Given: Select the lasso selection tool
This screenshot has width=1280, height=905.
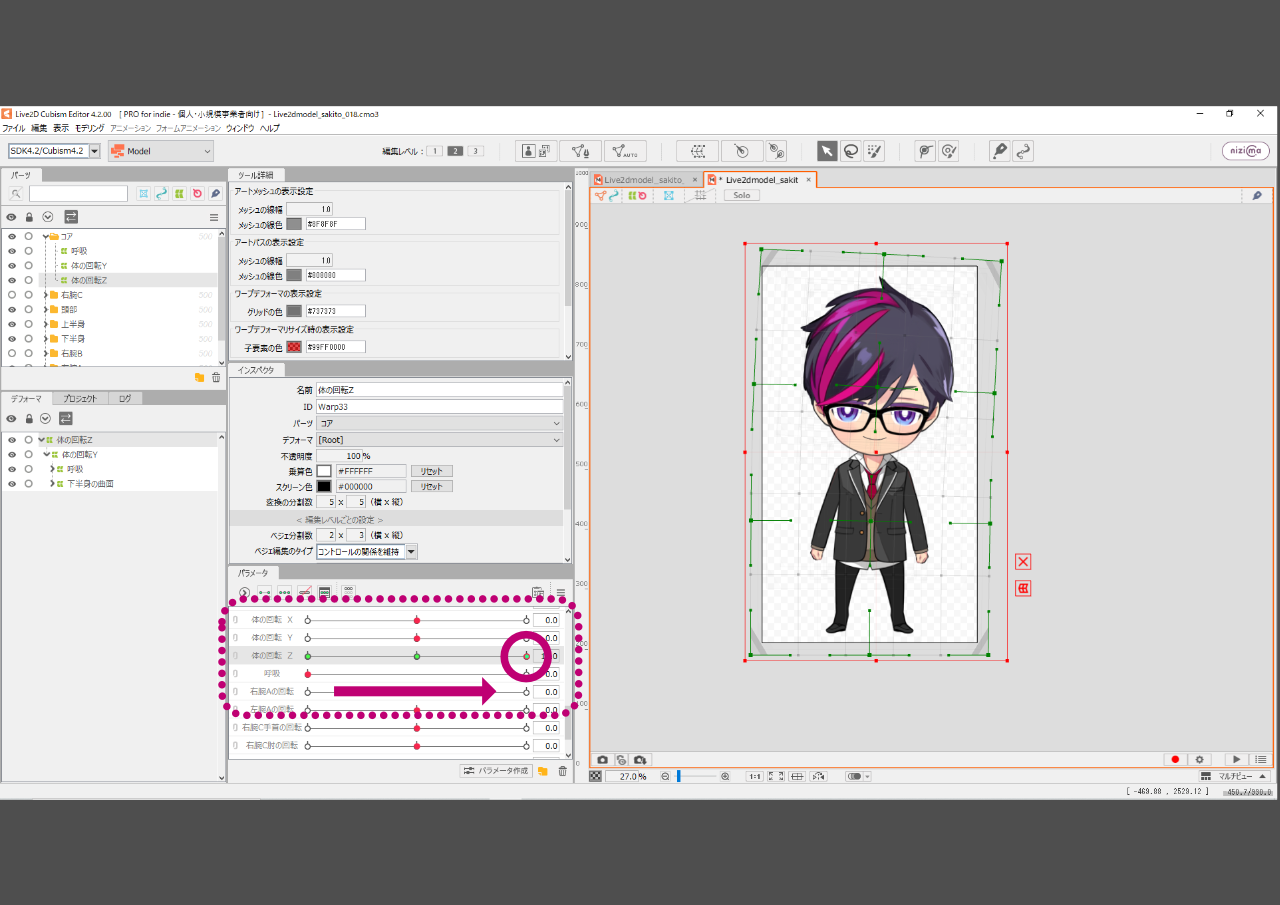Looking at the screenshot, I should tap(851, 151).
